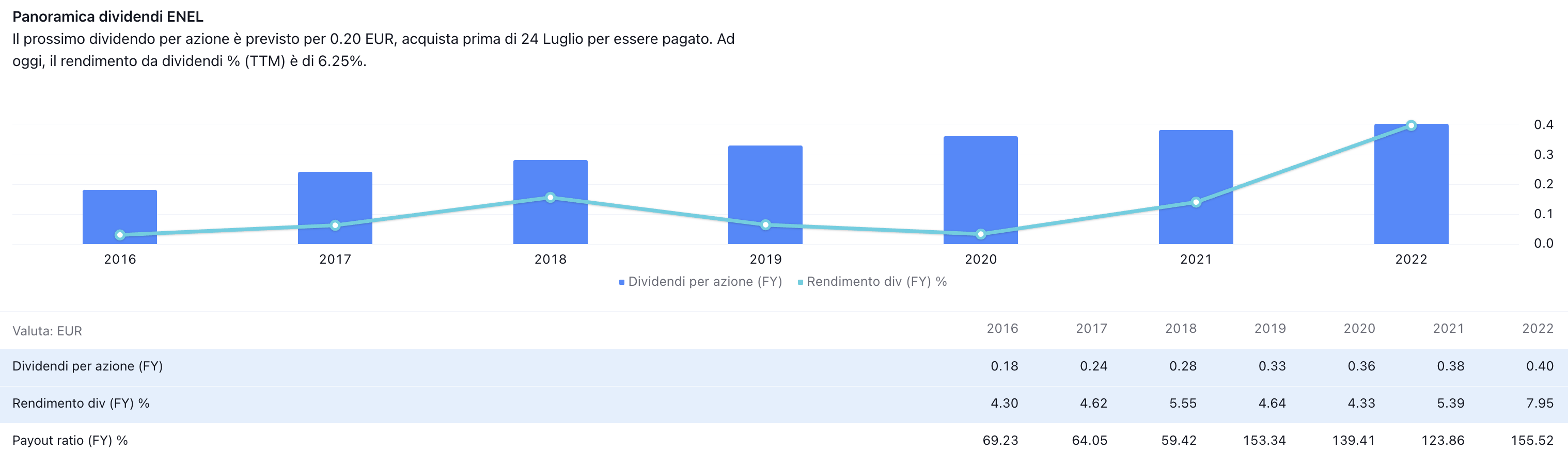Image resolution: width=1568 pixels, height=452 pixels.
Task: Click the 2016 yield line data point
Action: point(120,235)
